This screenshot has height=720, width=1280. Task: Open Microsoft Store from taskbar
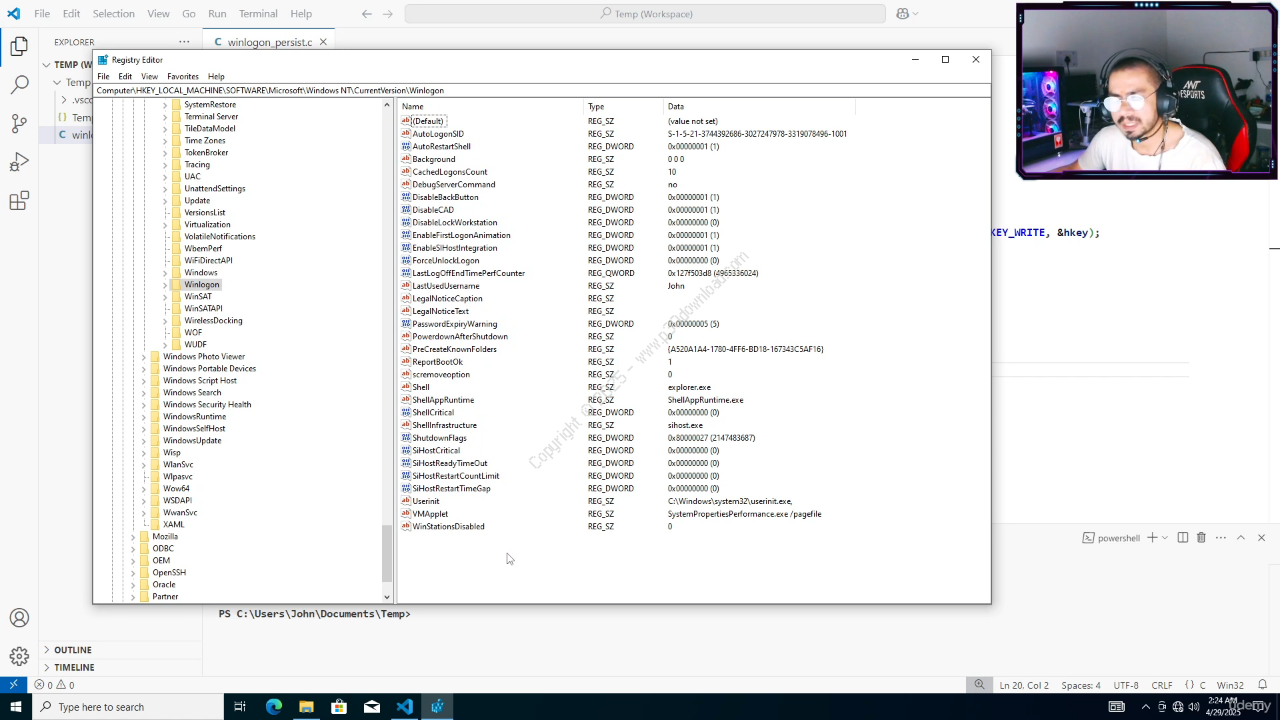click(x=339, y=707)
